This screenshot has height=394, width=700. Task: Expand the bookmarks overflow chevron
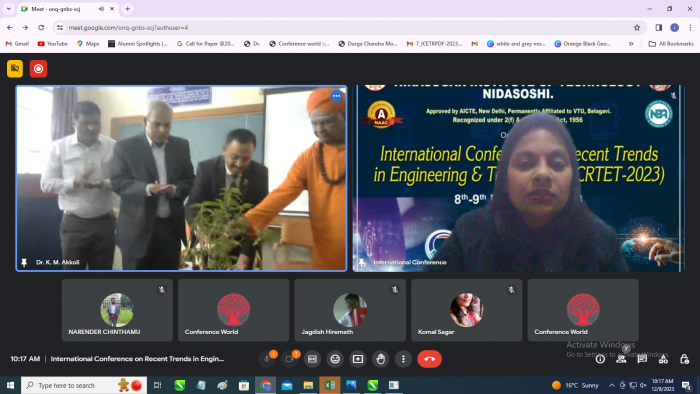click(x=631, y=44)
